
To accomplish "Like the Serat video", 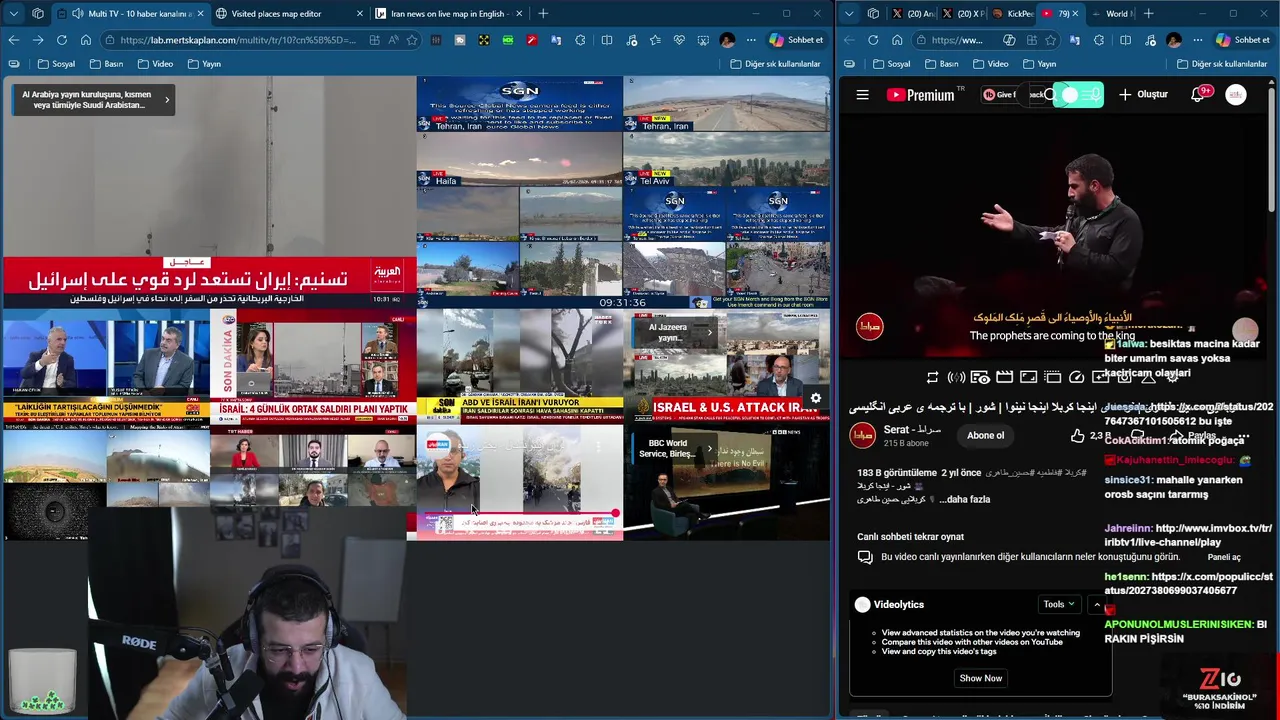I will 1078,435.
